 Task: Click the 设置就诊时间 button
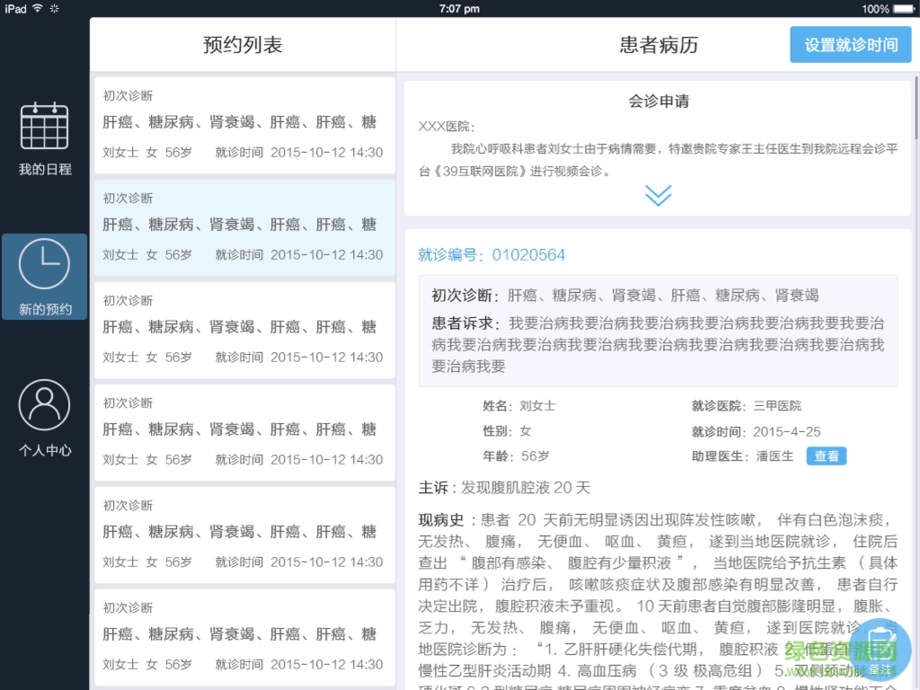point(850,44)
